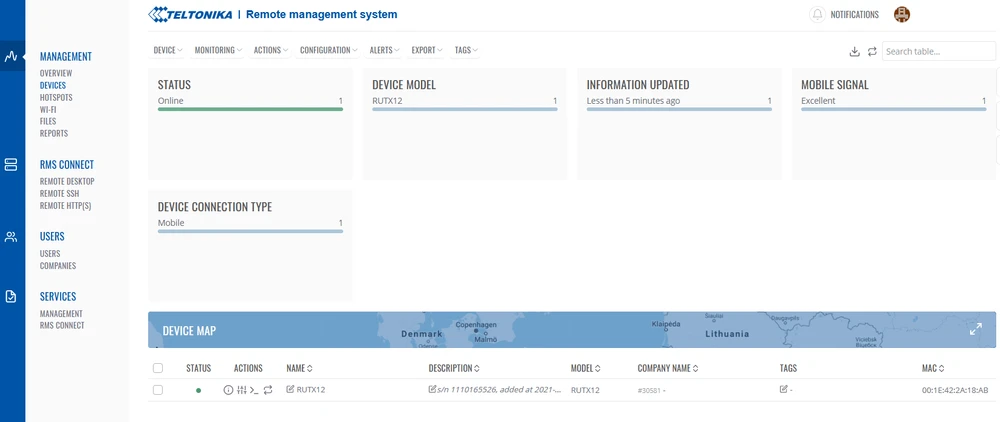Open the Device dropdown menu
1000x422 pixels.
tap(167, 50)
